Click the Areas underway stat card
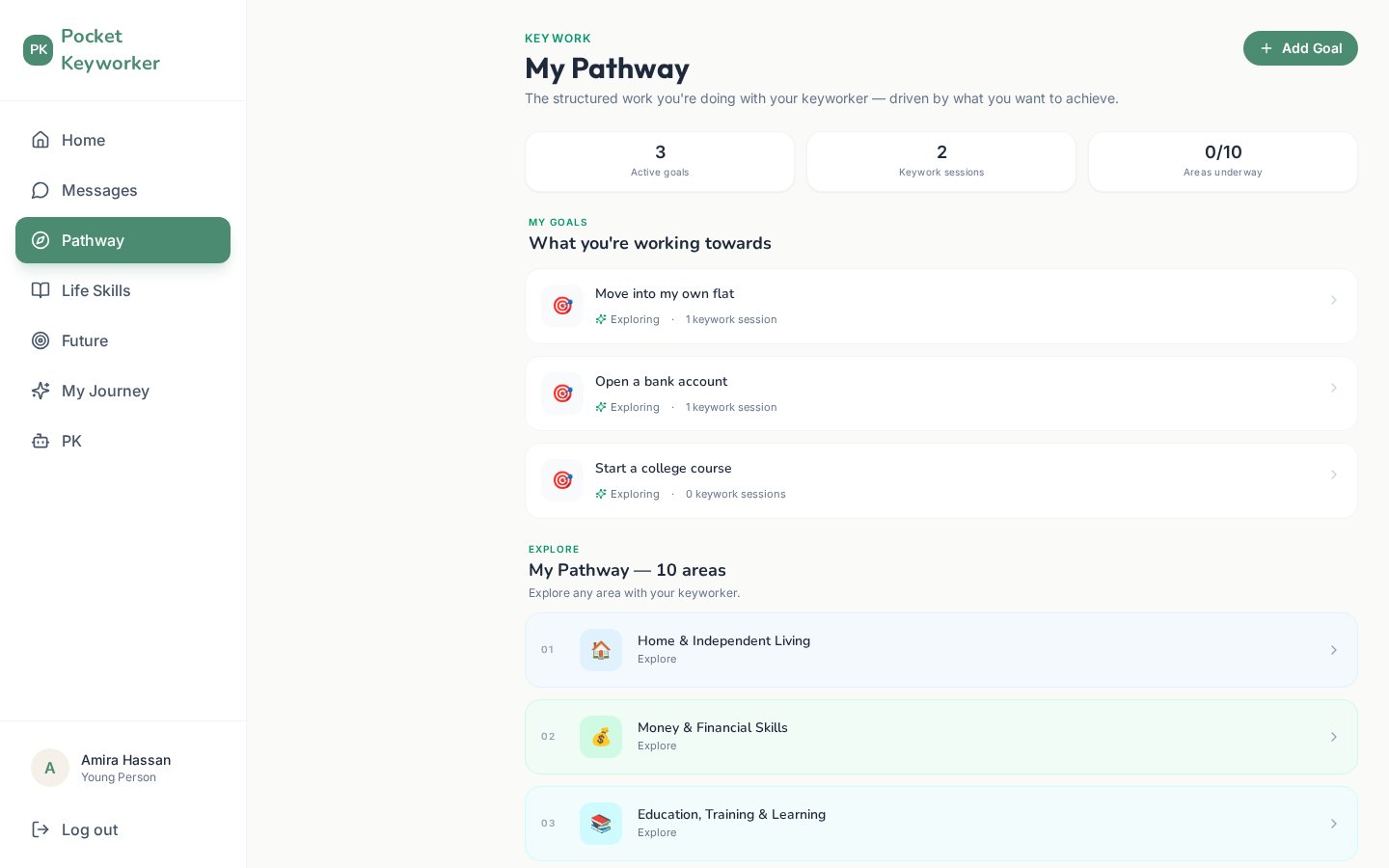The height and width of the screenshot is (868, 1389). click(x=1223, y=162)
